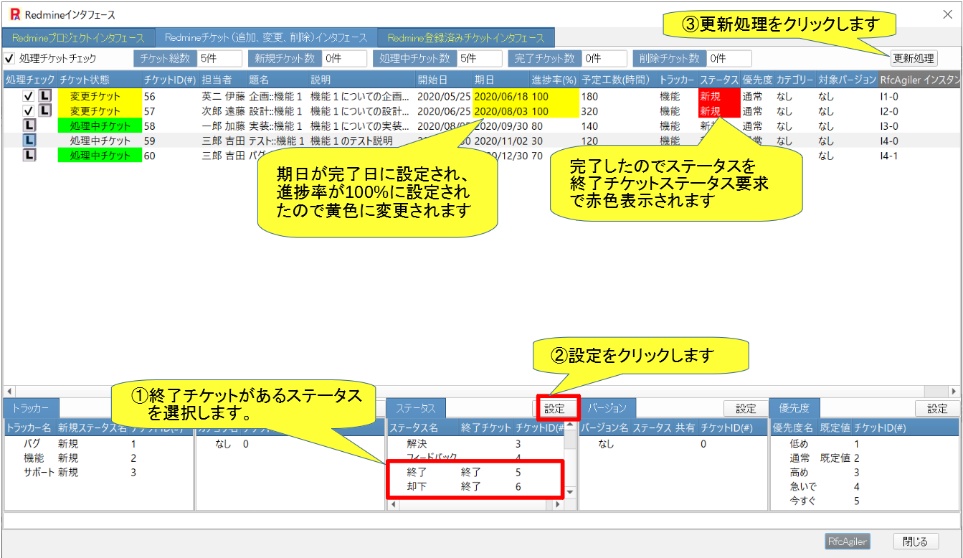The image size is (963, 558).
Task: Click the 優先度 column header in ticket grid
Action: click(x=757, y=80)
